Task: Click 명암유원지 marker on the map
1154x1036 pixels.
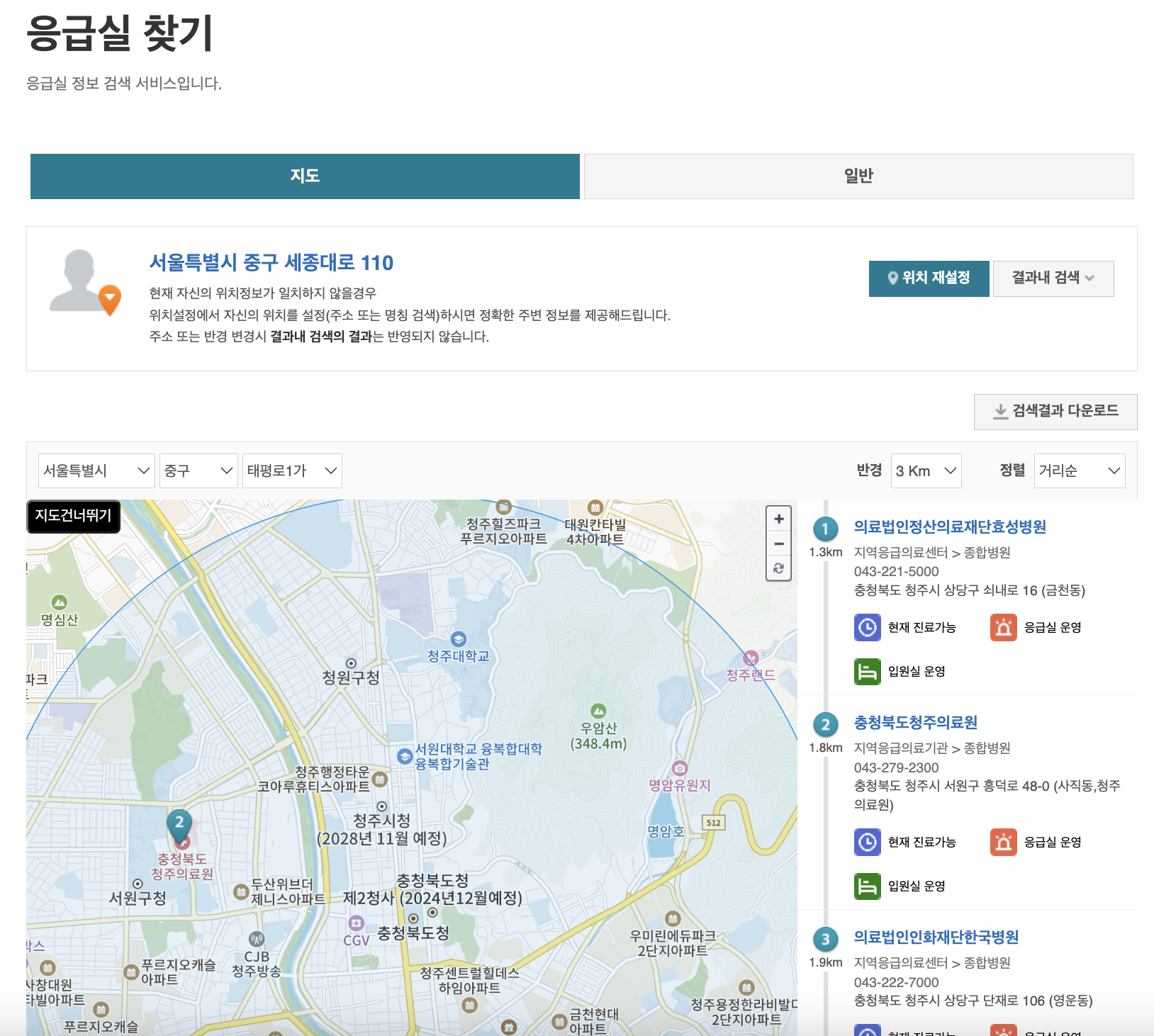Action: [680, 768]
